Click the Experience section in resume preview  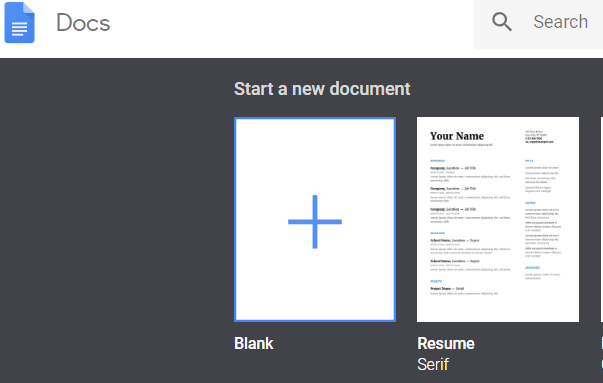point(470,191)
